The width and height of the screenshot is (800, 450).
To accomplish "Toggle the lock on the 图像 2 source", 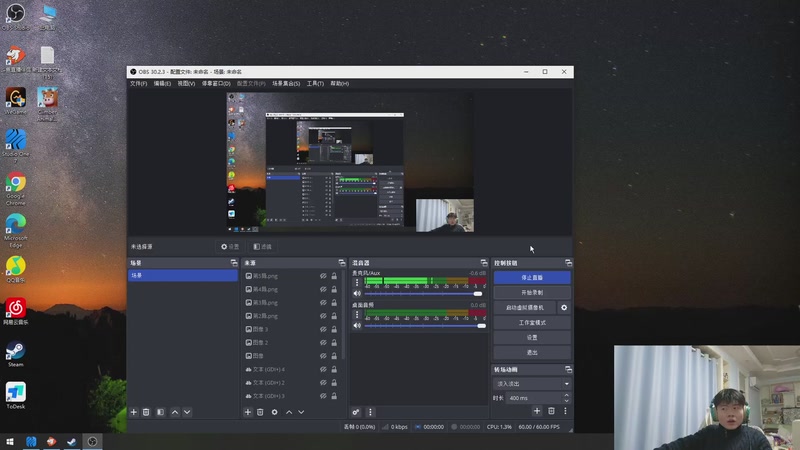I will point(334,342).
